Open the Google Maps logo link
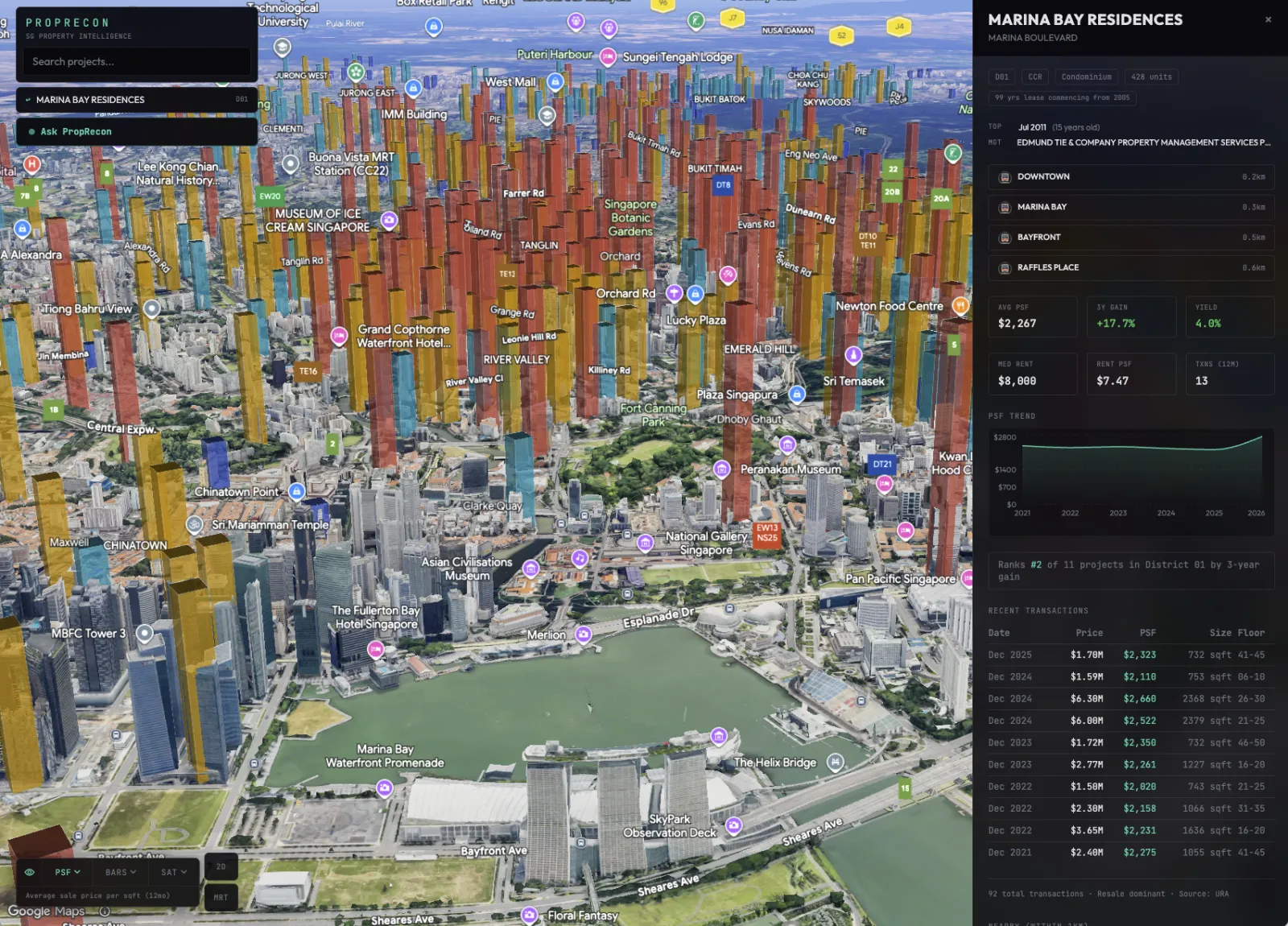The image size is (1288, 926). coord(46,912)
